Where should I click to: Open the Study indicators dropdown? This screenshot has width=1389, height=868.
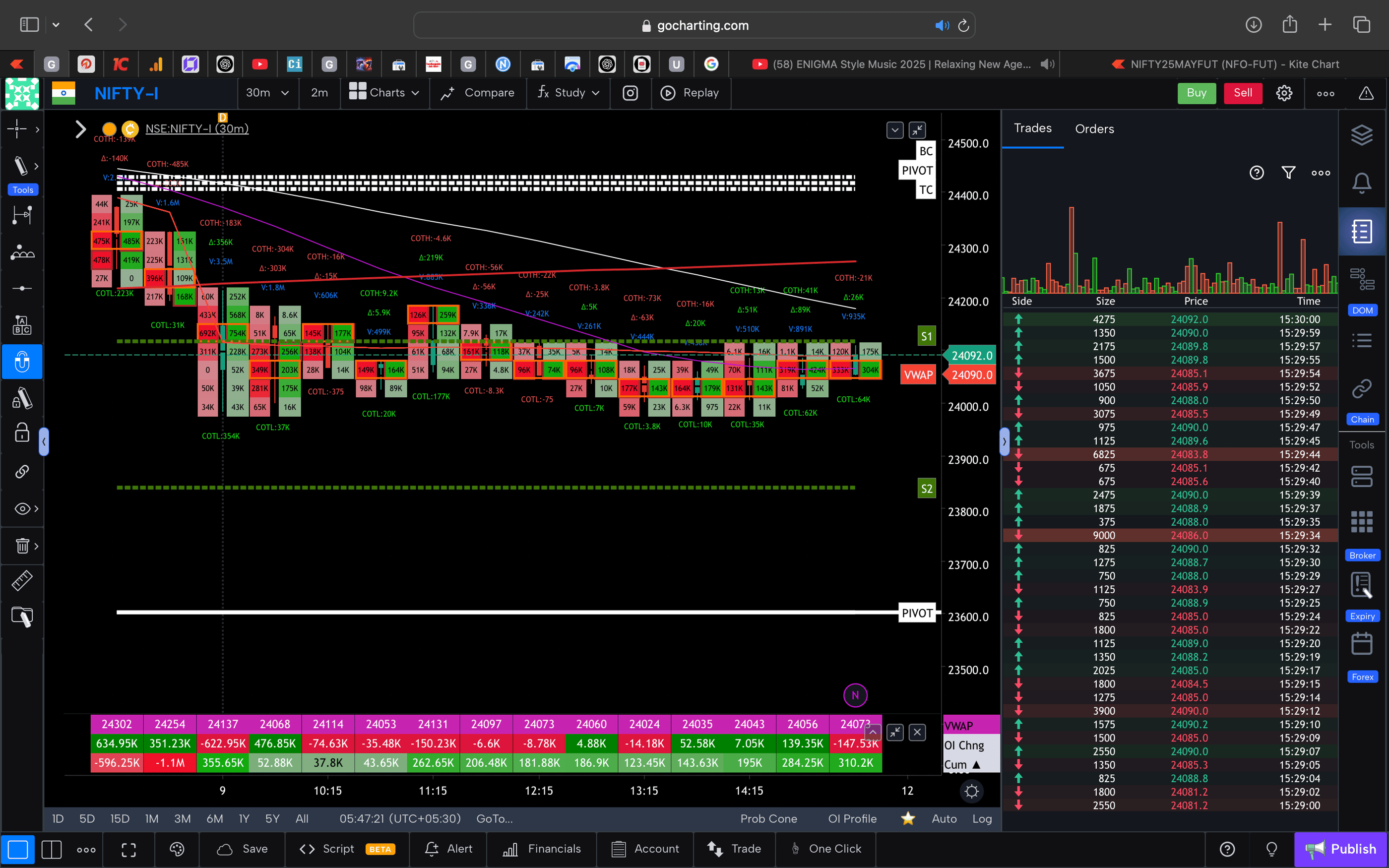click(x=567, y=92)
